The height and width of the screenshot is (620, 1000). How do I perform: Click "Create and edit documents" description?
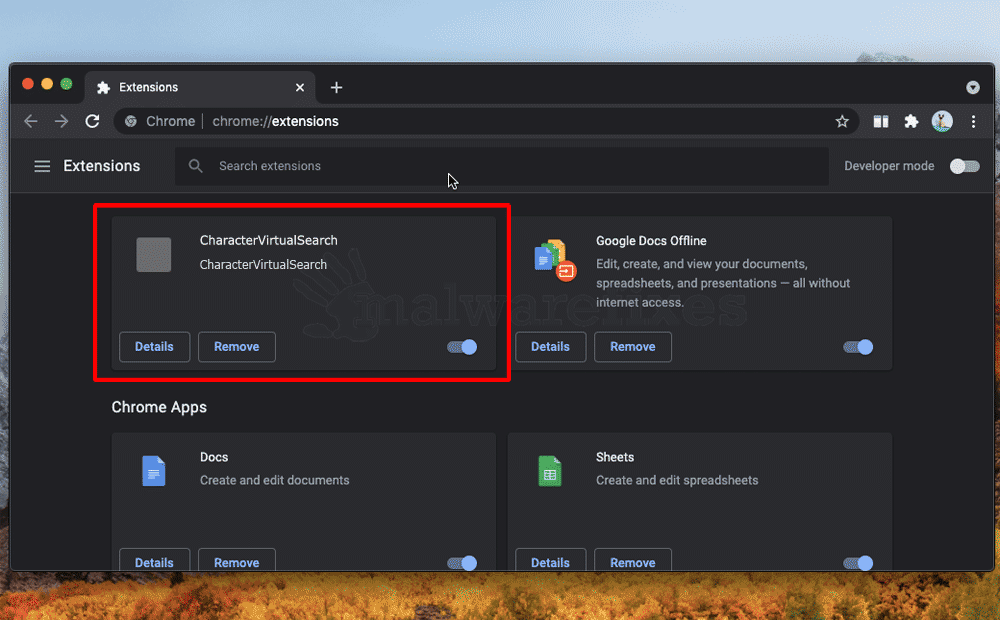274,480
